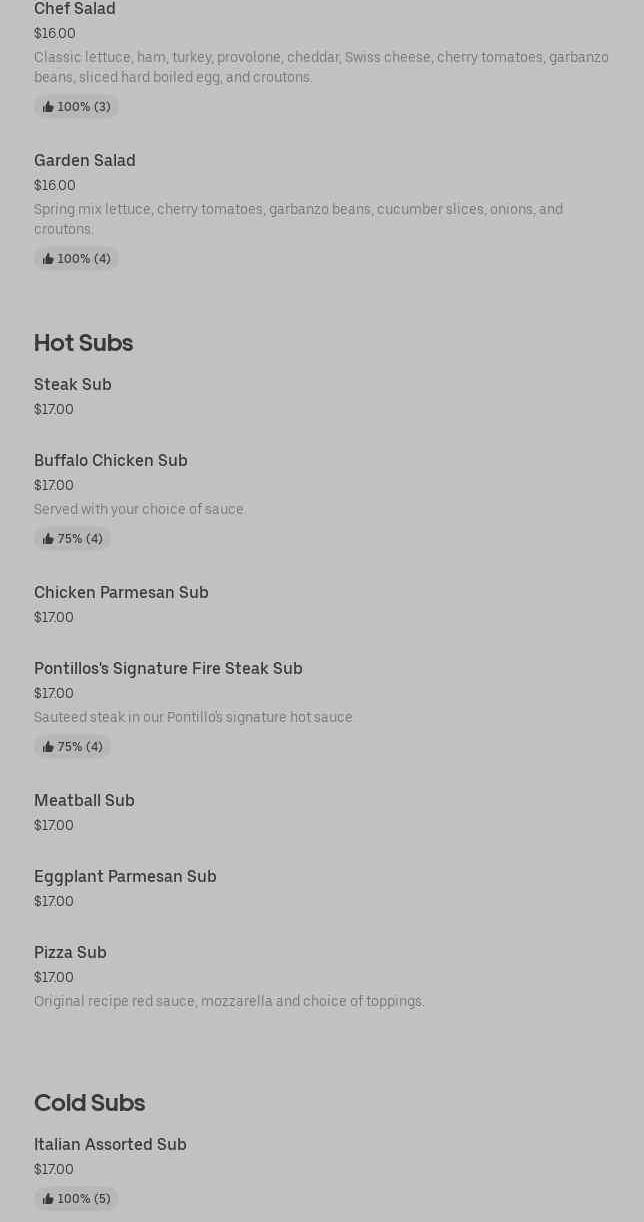Select the Italian Assorted Sub title
This screenshot has width=644, height=1222.
110,1145
